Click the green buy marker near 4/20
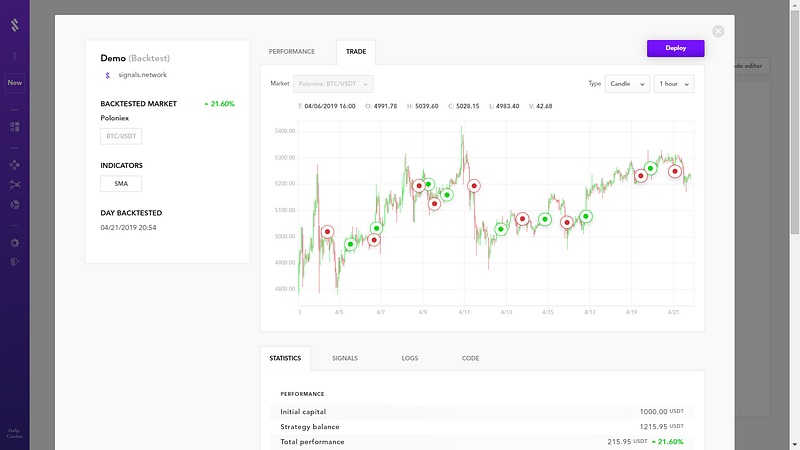The height and width of the screenshot is (450, 800). tap(651, 168)
